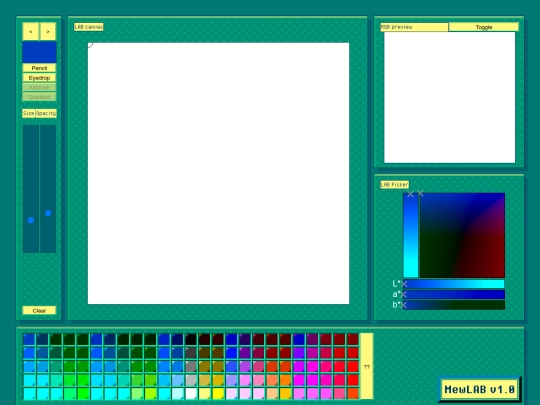The width and height of the screenshot is (540, 405).
Task: Click the b* horizontal slider bar
Action: [454, 305]
